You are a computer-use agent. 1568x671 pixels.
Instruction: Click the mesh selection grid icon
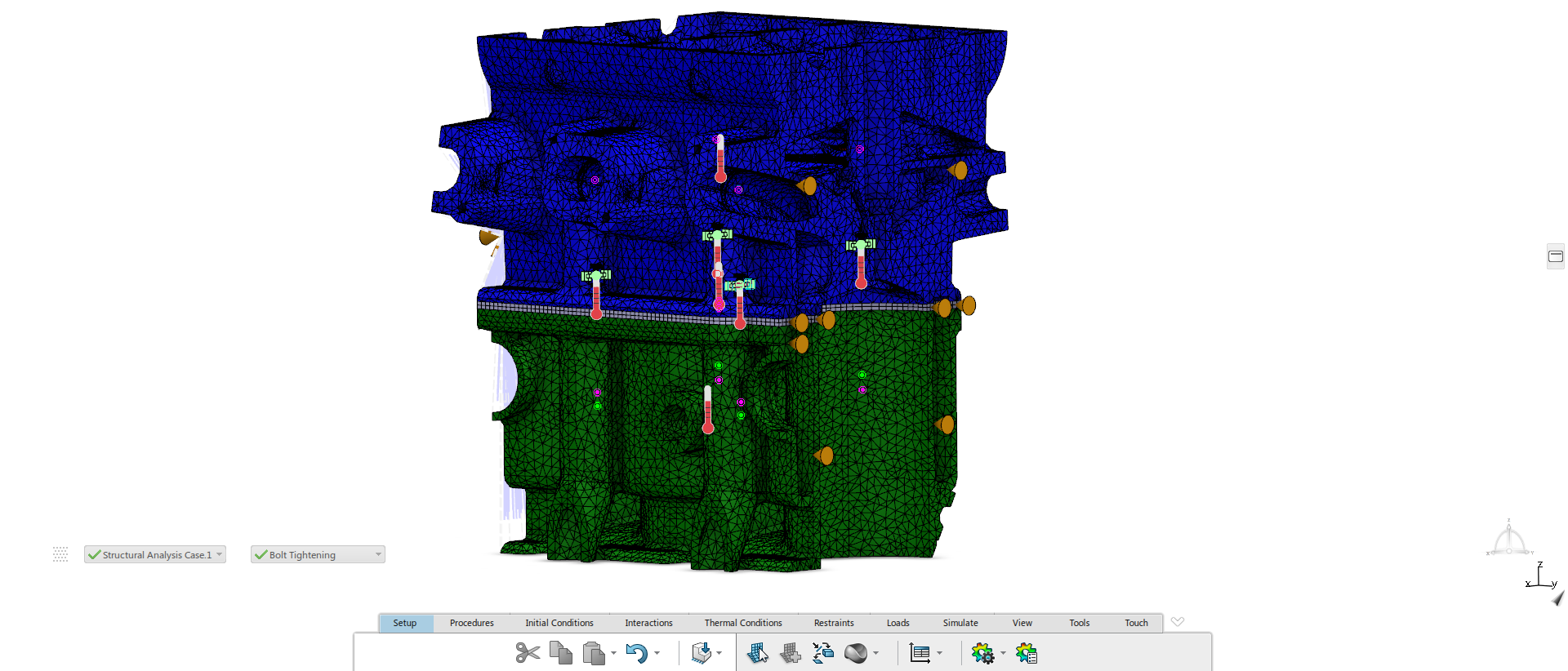pyautogui.click(x=757, y=653)
